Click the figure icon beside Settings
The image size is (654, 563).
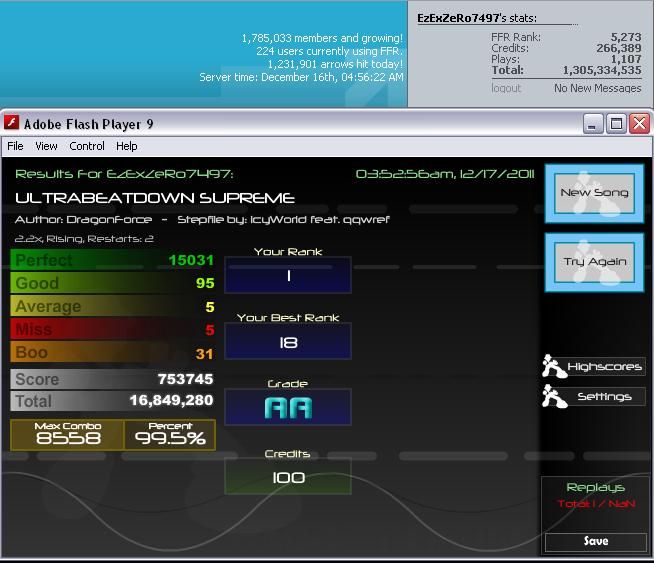[x=554, y=397]
